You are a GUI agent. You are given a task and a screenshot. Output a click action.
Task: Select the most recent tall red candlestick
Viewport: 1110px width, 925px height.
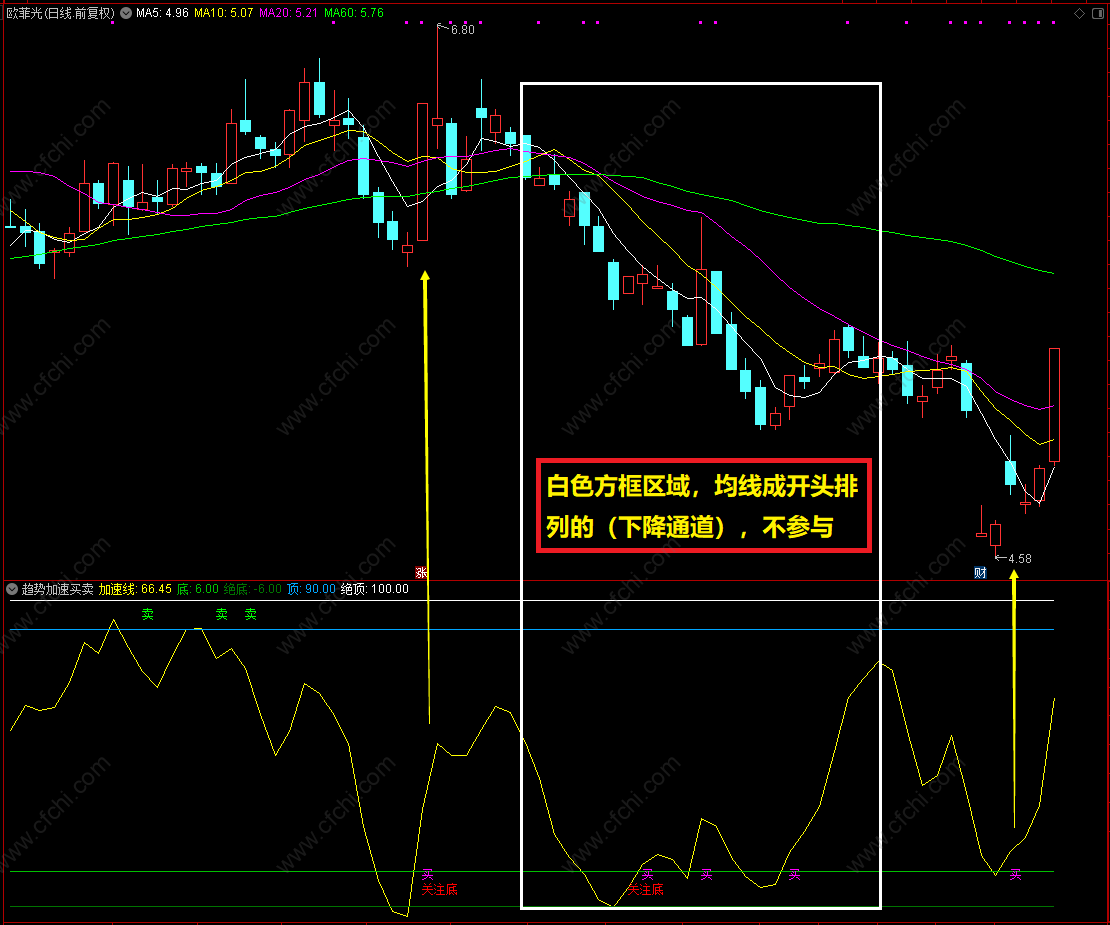[x=1054, y=405]
